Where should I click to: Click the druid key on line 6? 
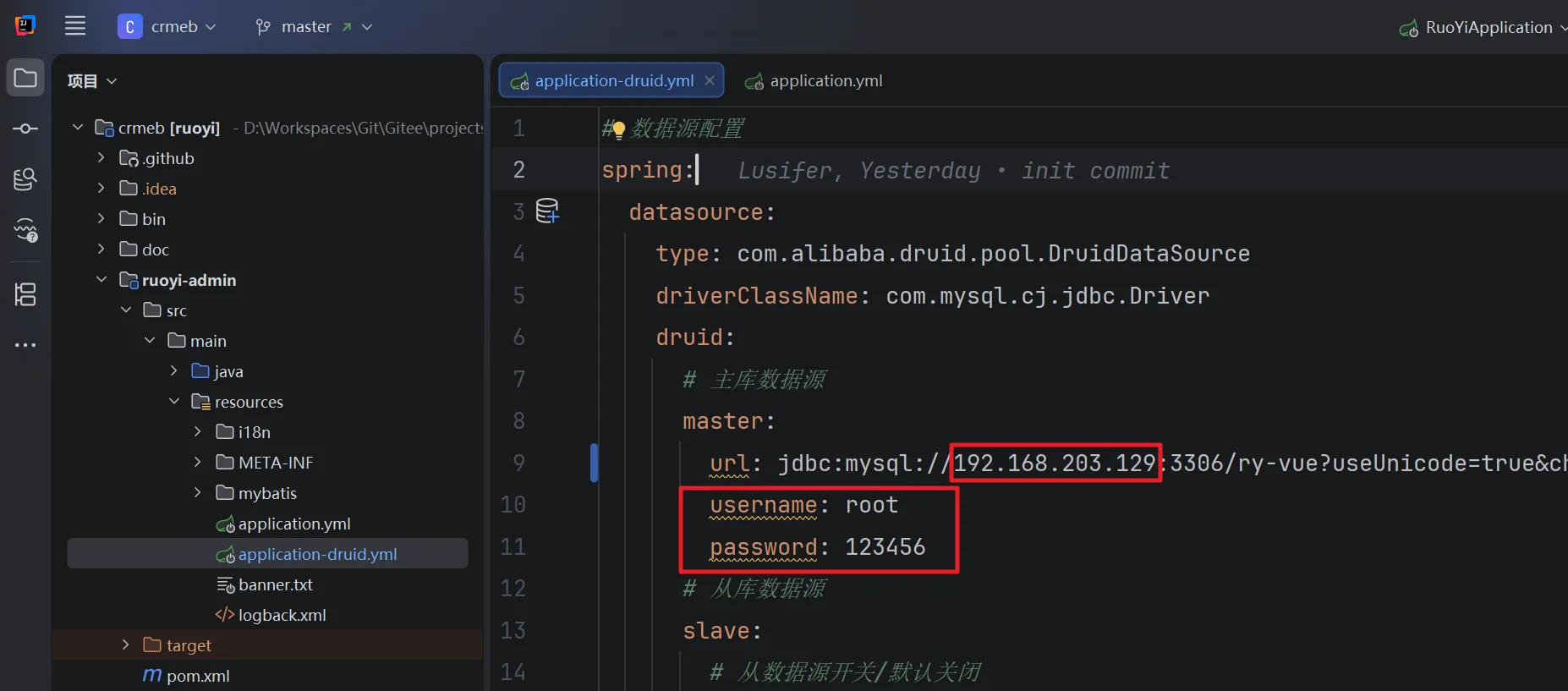coord(689,337)
